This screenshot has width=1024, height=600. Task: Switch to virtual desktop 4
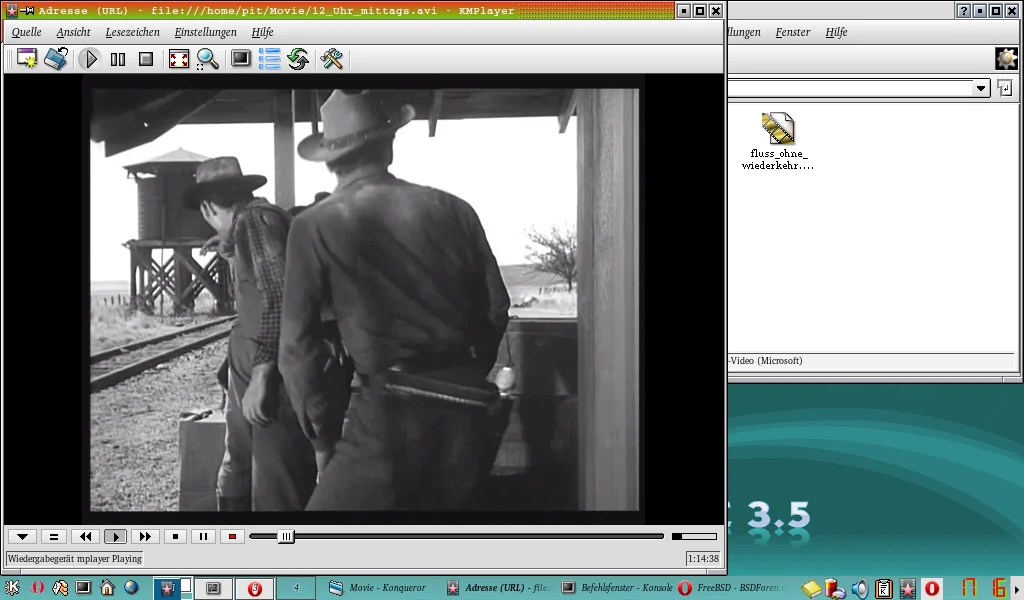[296, 588]
